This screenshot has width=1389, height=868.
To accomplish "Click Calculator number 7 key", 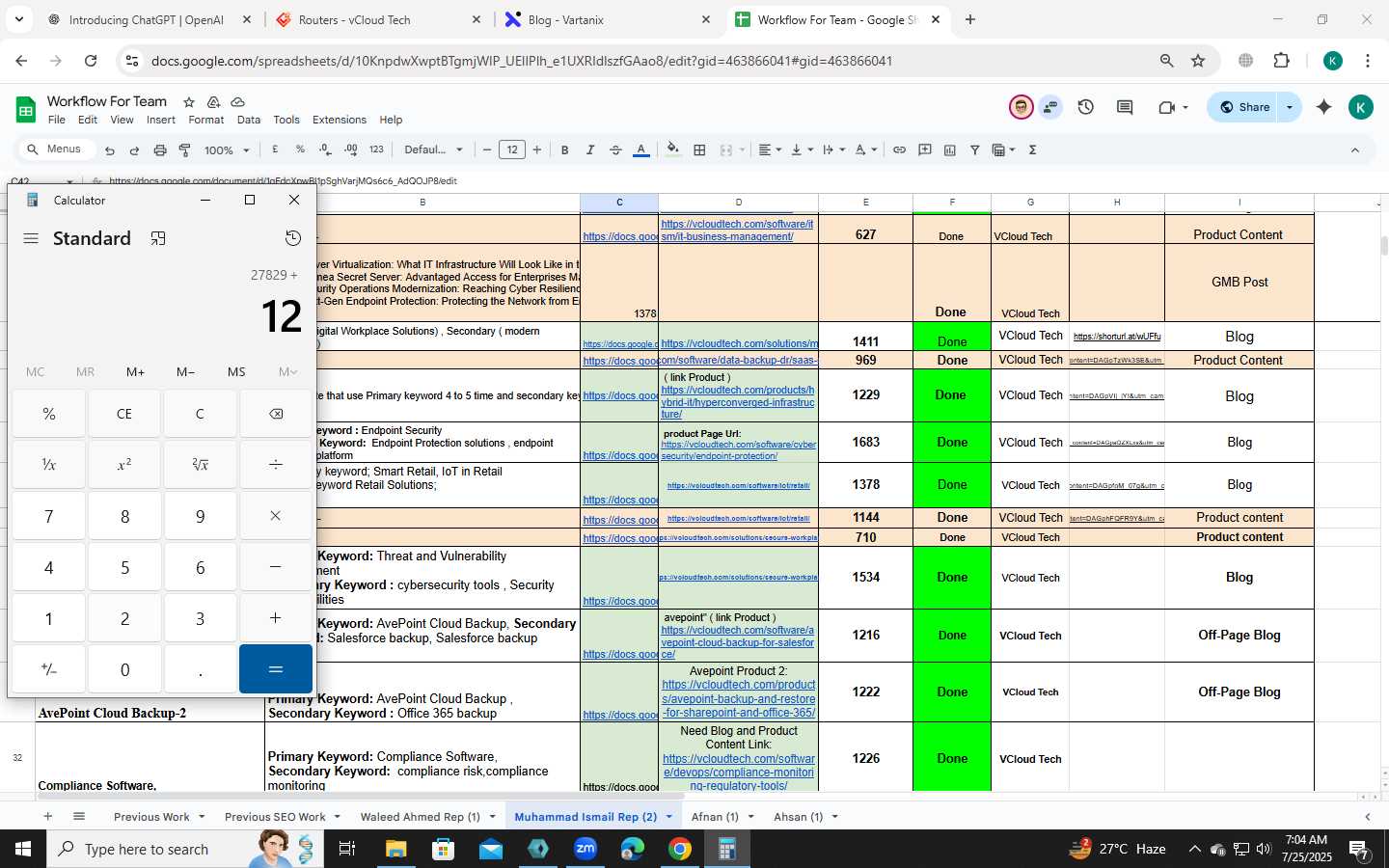I will click(x=49, y=516).
